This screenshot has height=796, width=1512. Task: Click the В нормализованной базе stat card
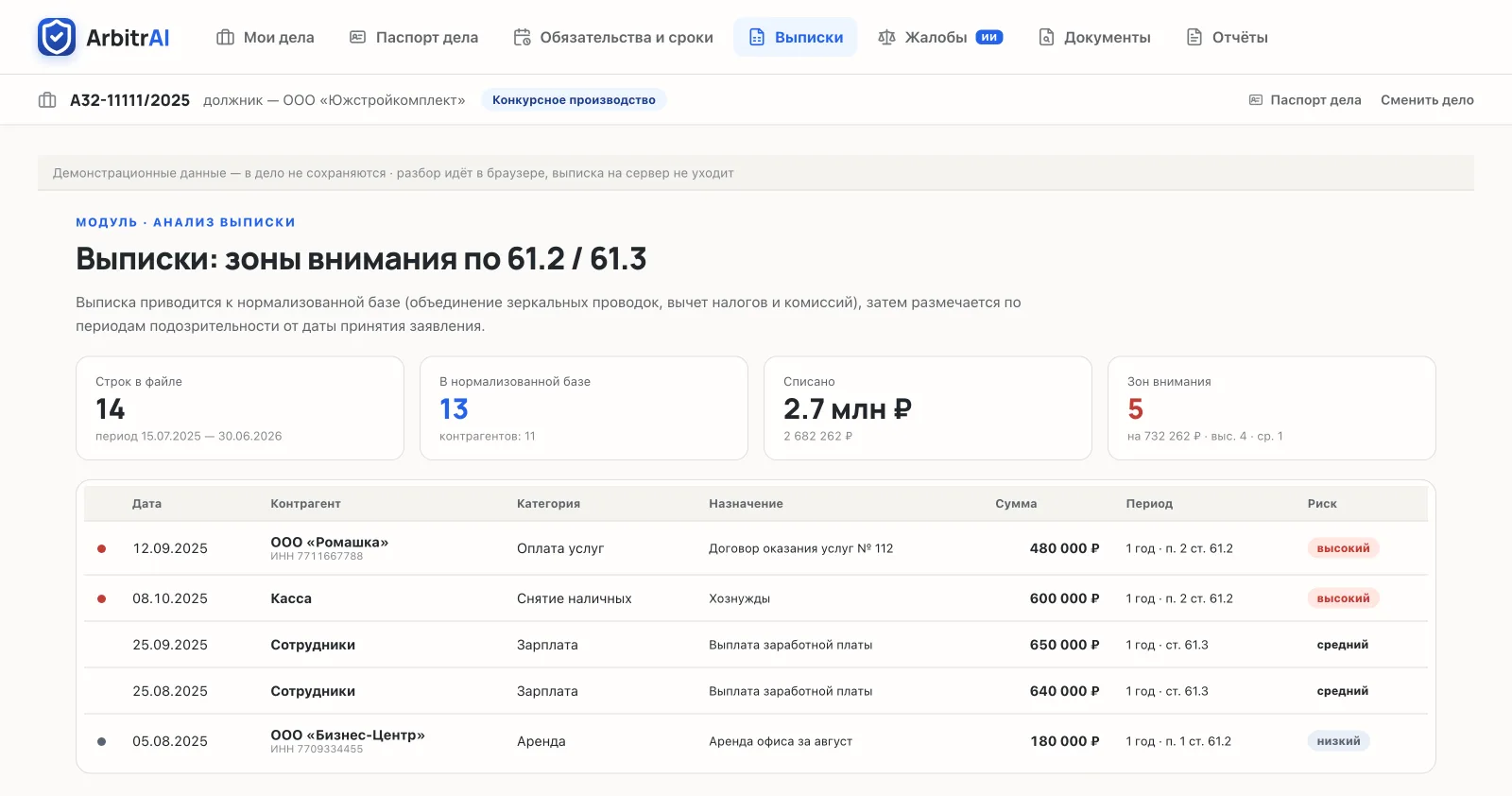pos(584,408)
